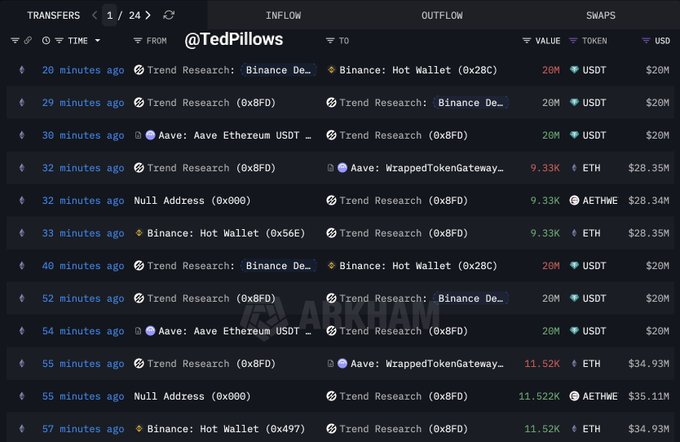Go to next page of transfers
The height and width of the screenshot is (442, 680).
(x=148, y=15)
